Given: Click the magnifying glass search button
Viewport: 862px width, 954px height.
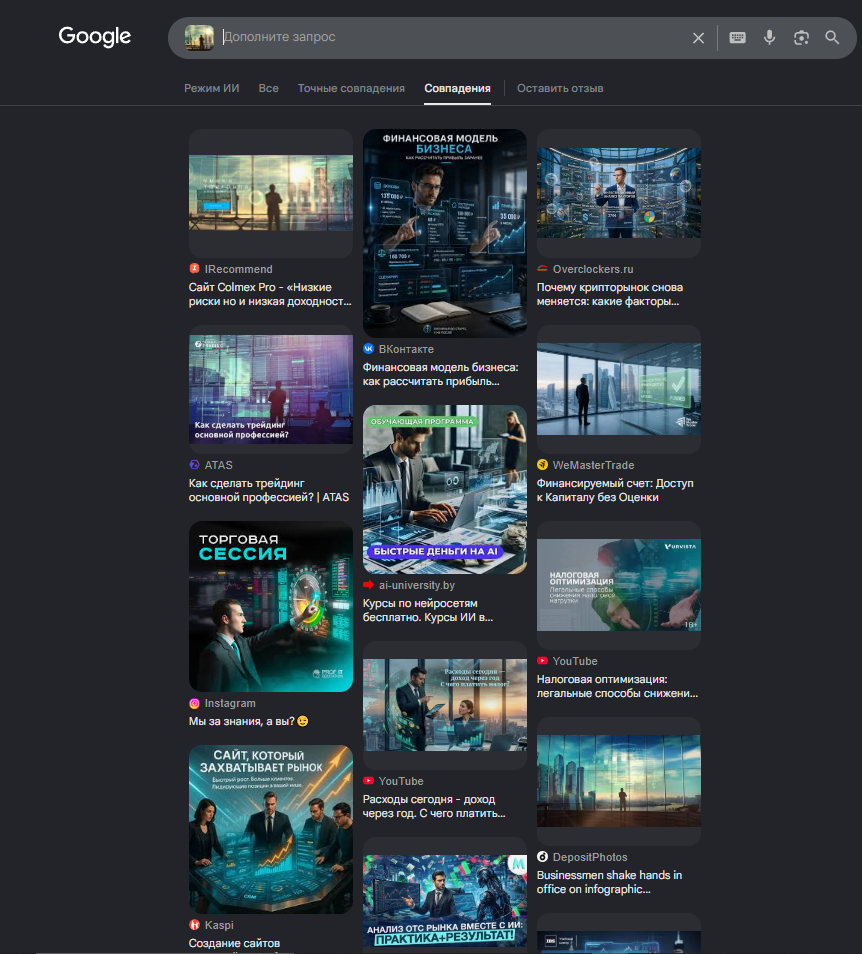Looking at the screenshot, I should [x=832, y=38].
